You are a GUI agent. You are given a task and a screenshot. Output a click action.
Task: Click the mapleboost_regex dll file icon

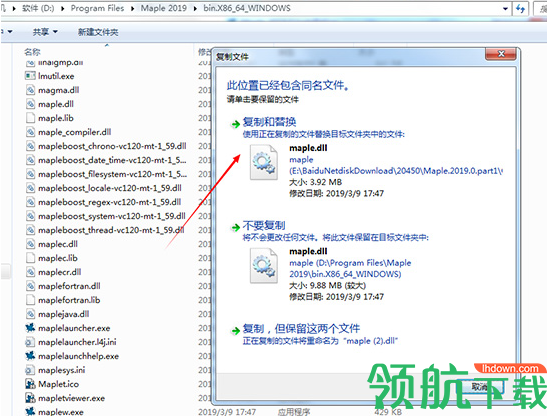(x=30, y=202)
